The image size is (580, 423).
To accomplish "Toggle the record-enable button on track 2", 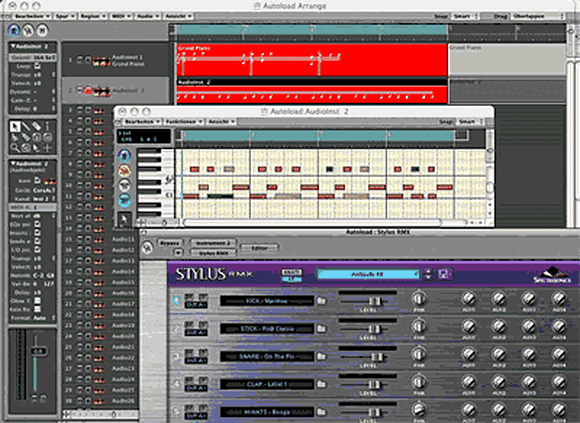I will point(88,90).
